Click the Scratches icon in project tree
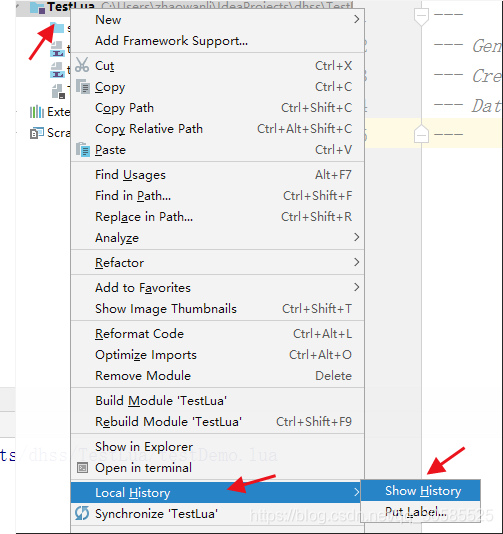Screen dimensions: 503x534 click(x=37, y=133)
